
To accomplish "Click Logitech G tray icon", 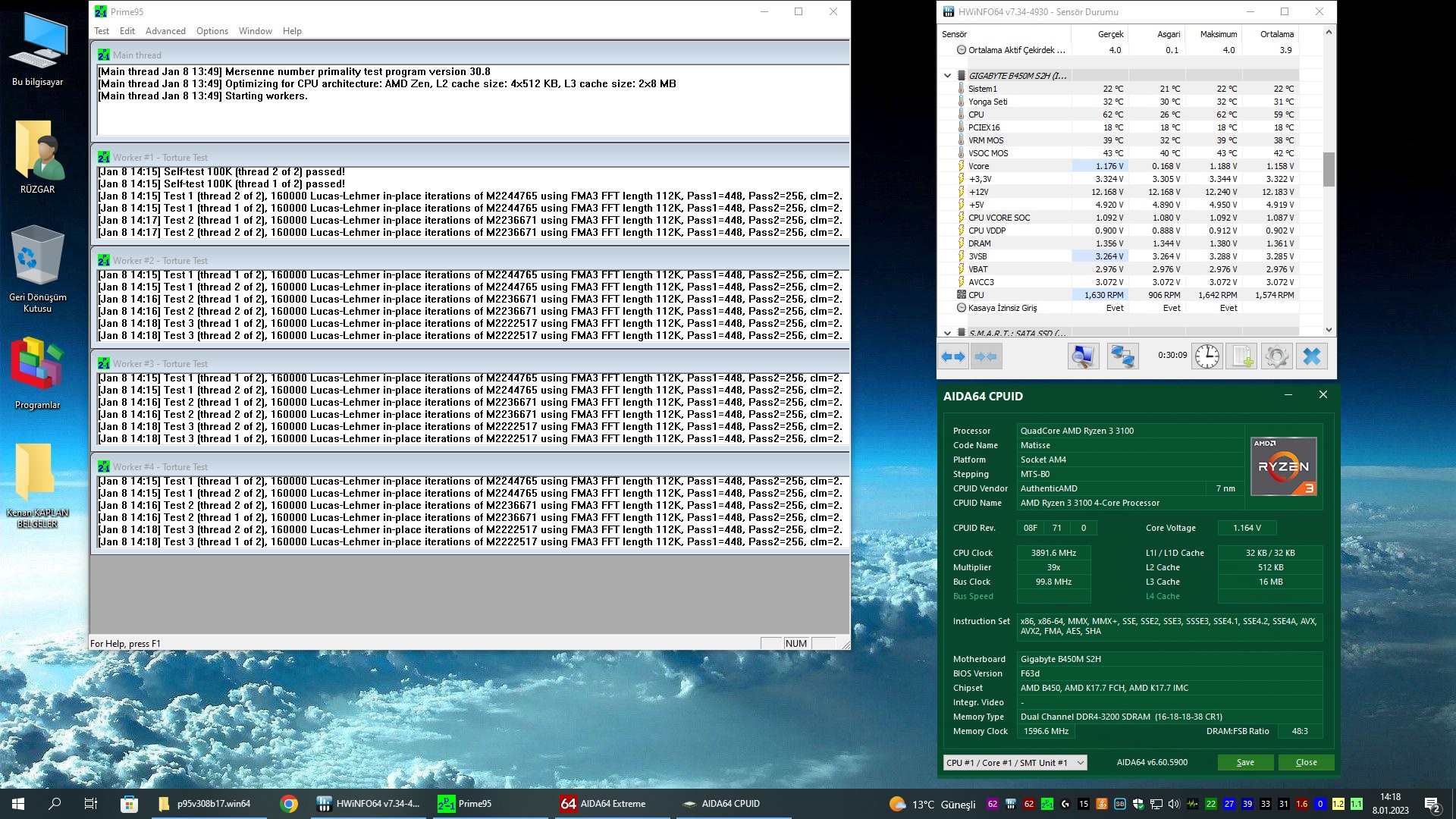I will (1065, 804).
